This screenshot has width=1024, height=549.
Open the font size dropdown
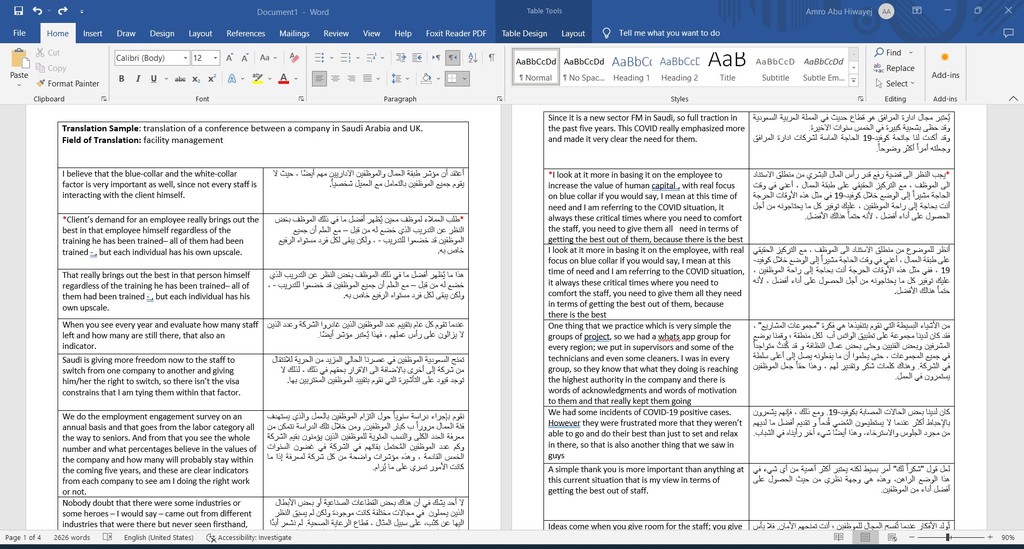pyautogui.click(x=215, y=58)
